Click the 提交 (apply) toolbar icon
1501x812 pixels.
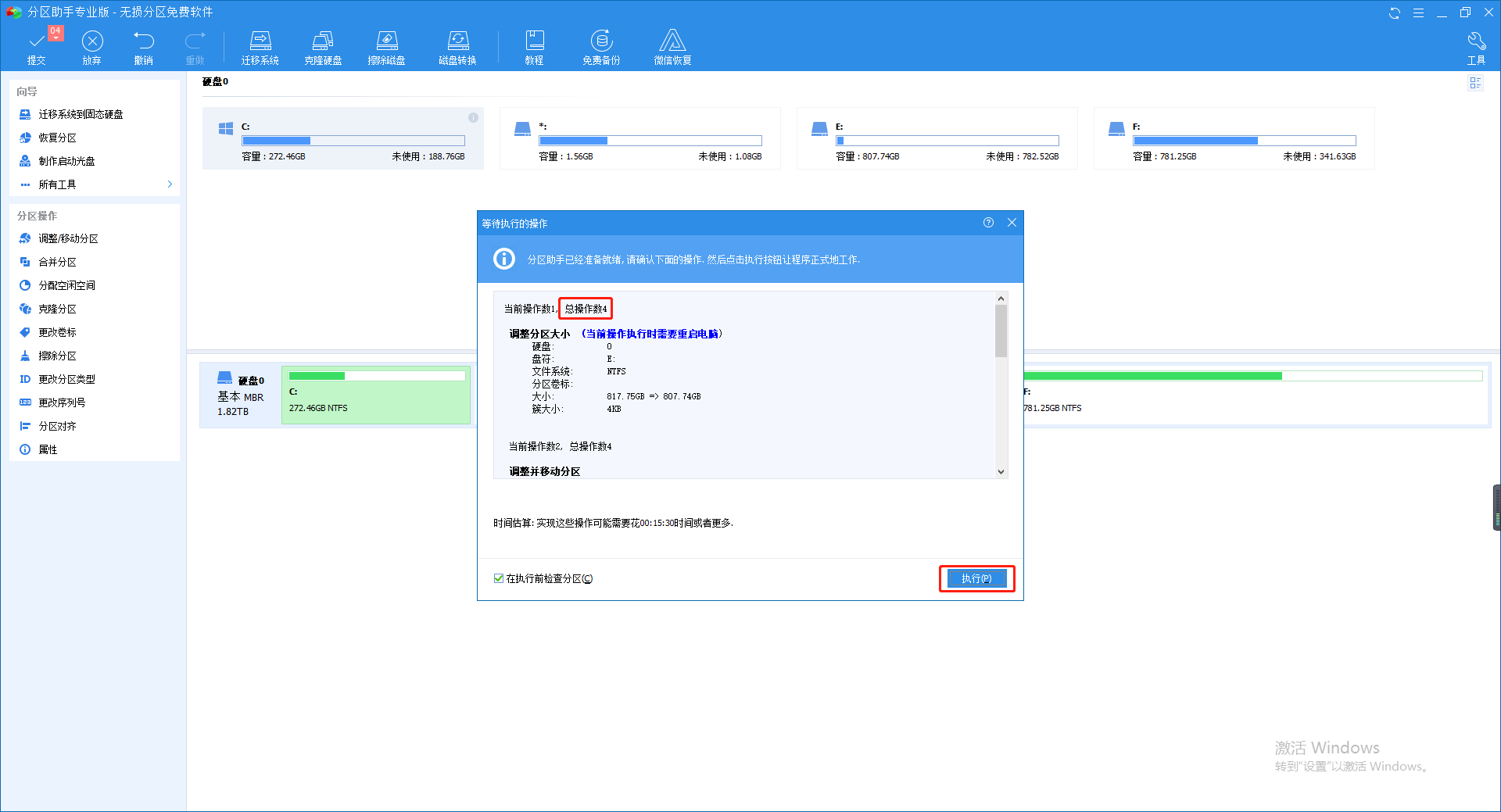[x=37, y=47]
